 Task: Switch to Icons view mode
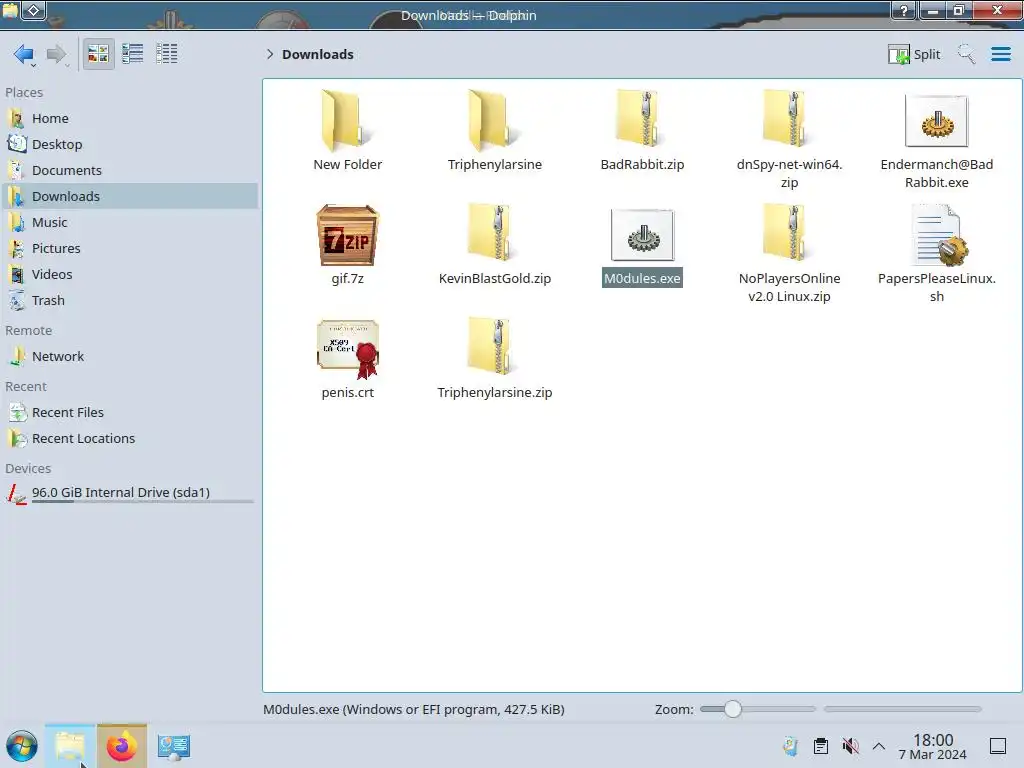[x=98, y=54]
